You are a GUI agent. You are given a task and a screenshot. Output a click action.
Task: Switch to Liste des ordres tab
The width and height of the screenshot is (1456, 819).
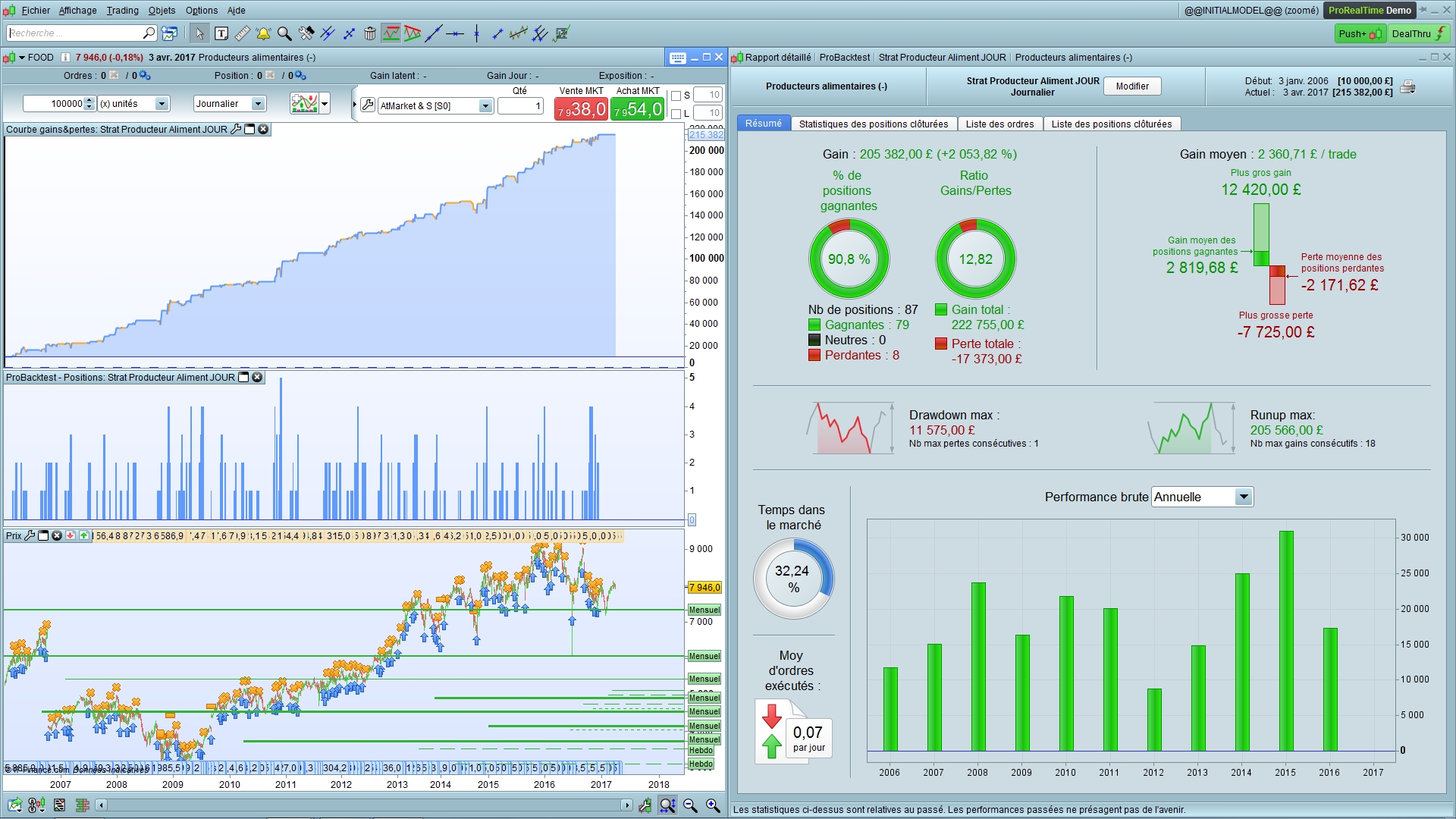point(999,124)
